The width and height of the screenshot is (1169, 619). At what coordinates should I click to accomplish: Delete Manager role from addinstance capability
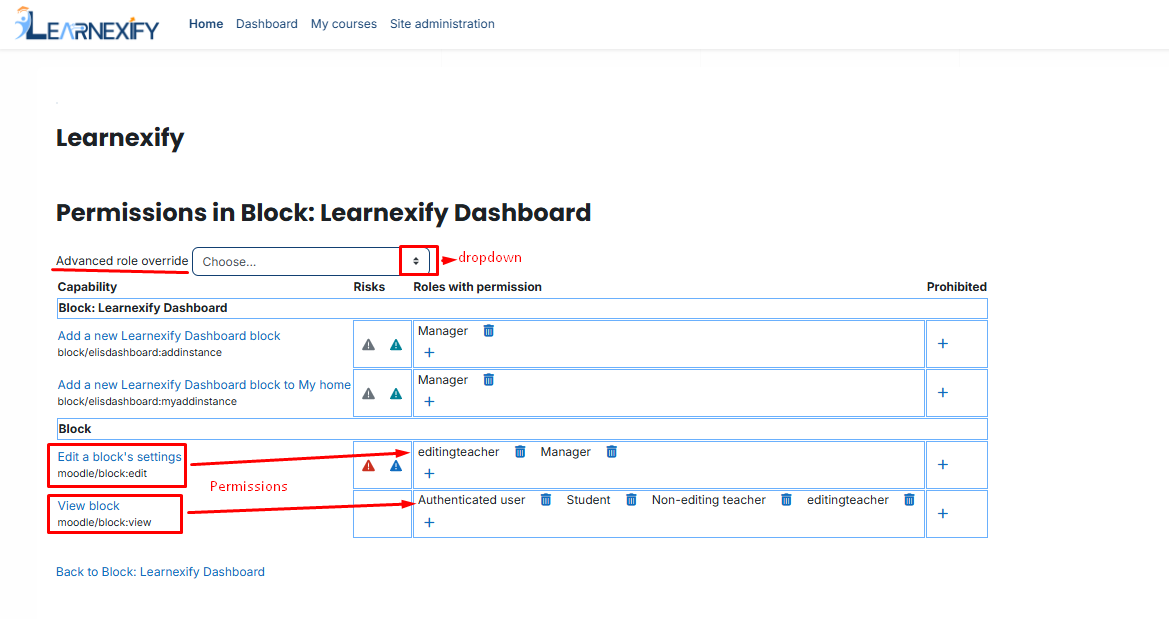pyautogui.click(x=488, y=330)
